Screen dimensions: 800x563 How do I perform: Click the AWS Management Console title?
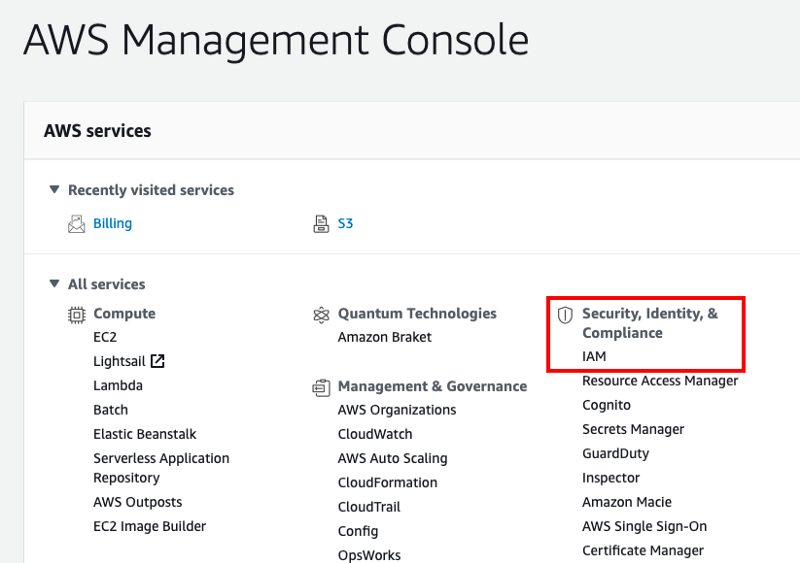(x=276, y=41)
